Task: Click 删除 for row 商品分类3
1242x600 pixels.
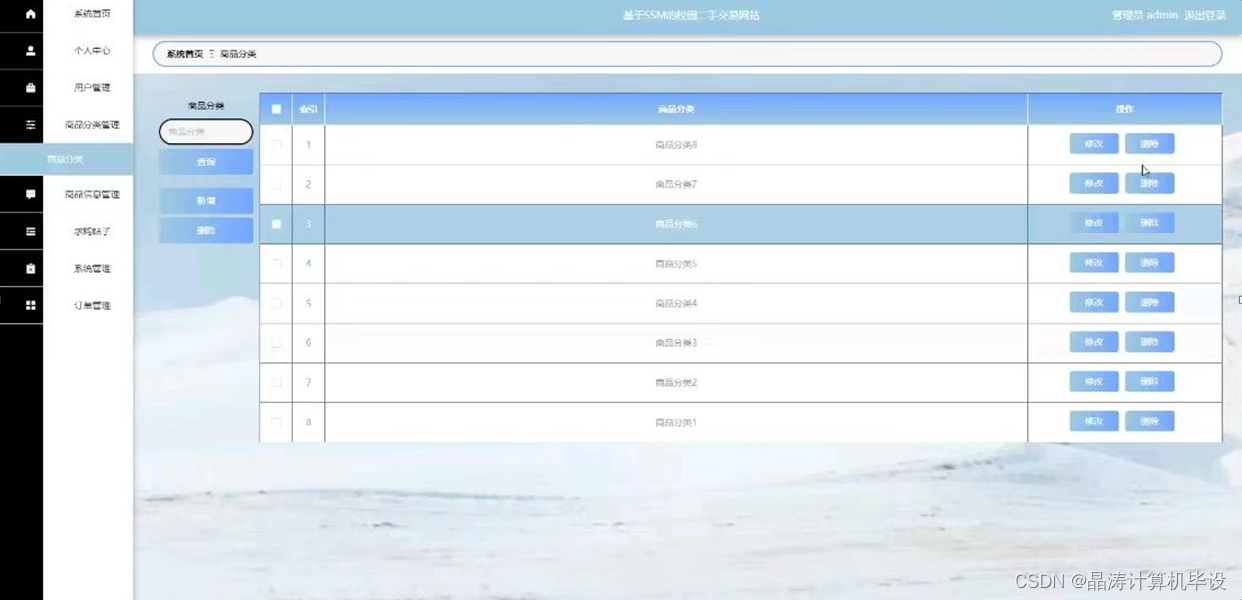Action: (1149, 342)
